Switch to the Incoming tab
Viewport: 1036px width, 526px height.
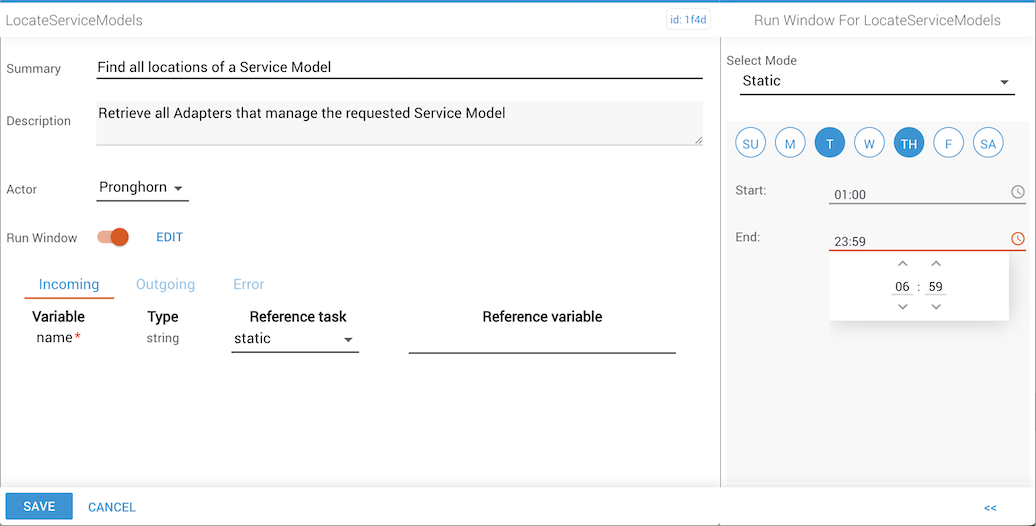coord(69,284)
